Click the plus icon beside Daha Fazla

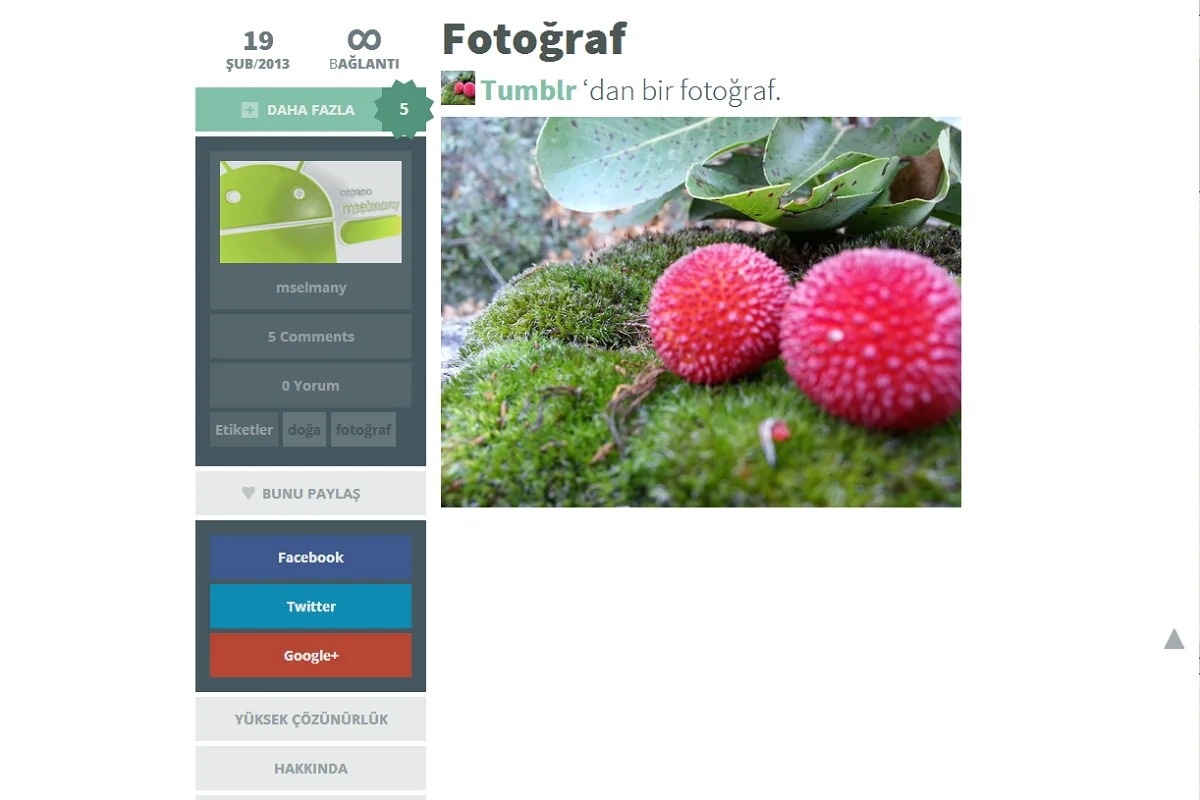point(250,110)
